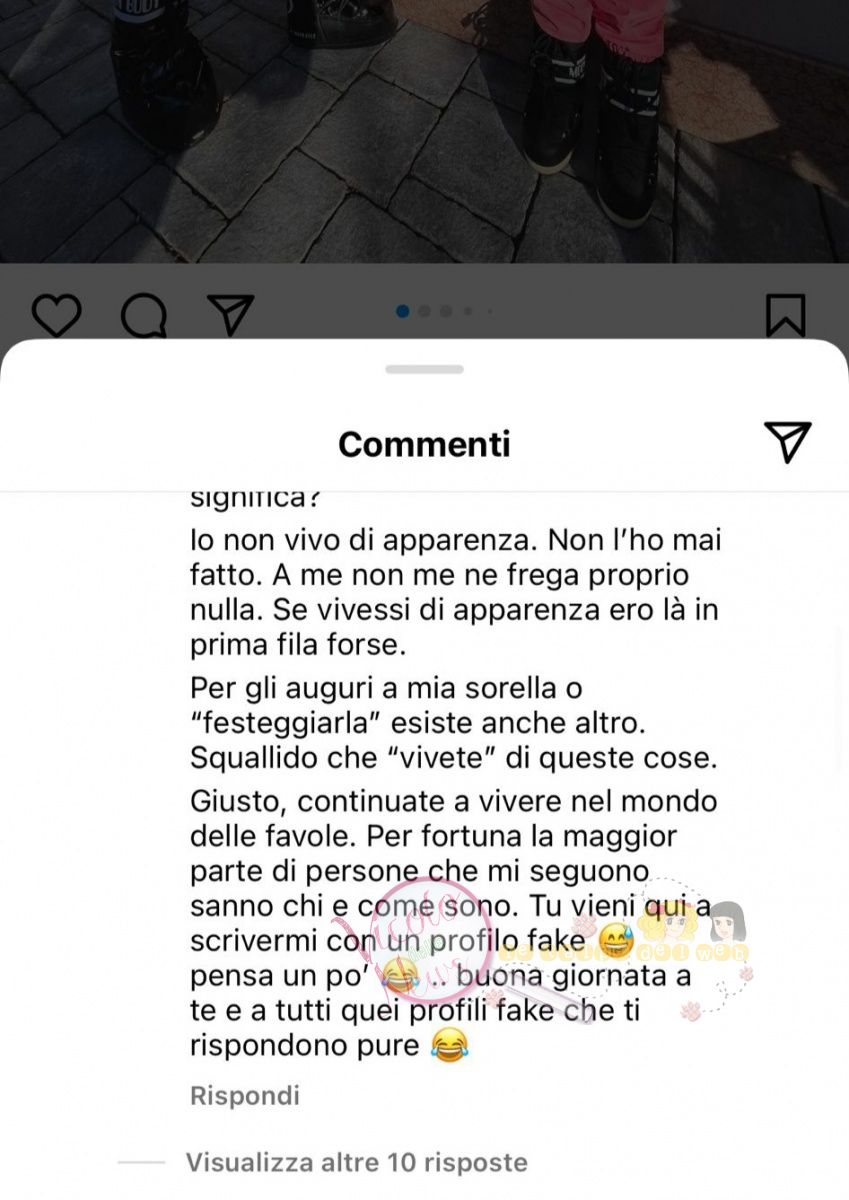Select paragraph starting Io non vivo di apparenza
This screenshot has width=849, height=1200.
[456, 593]
